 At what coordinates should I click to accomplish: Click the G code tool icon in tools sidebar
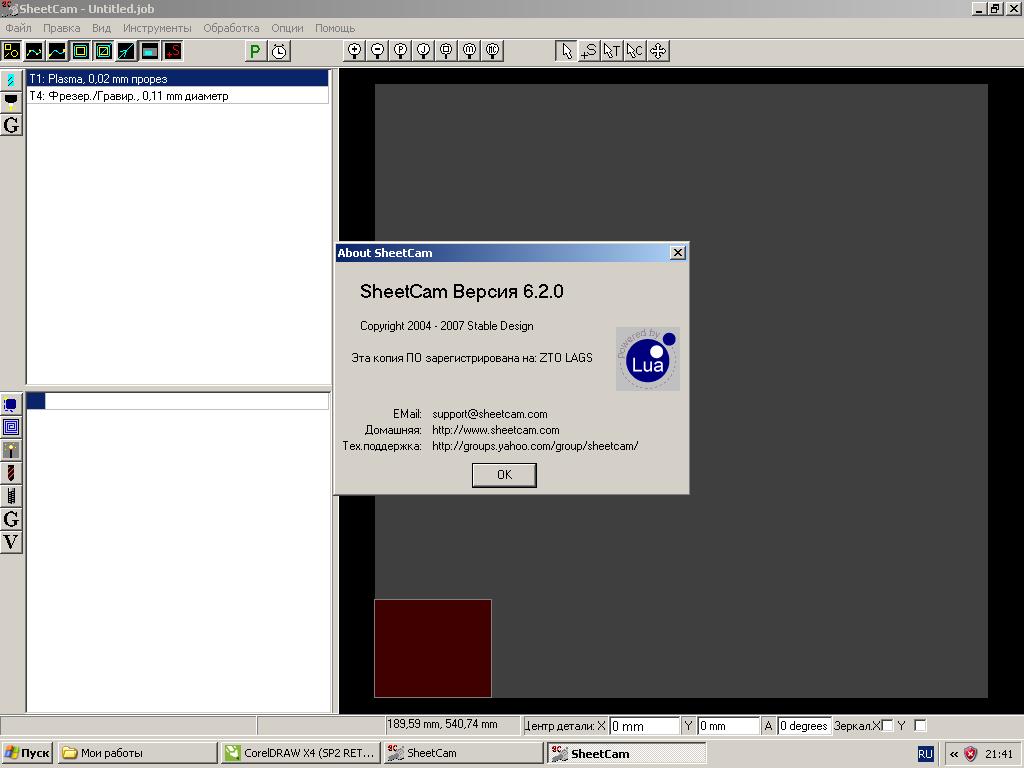coord(11,125)
